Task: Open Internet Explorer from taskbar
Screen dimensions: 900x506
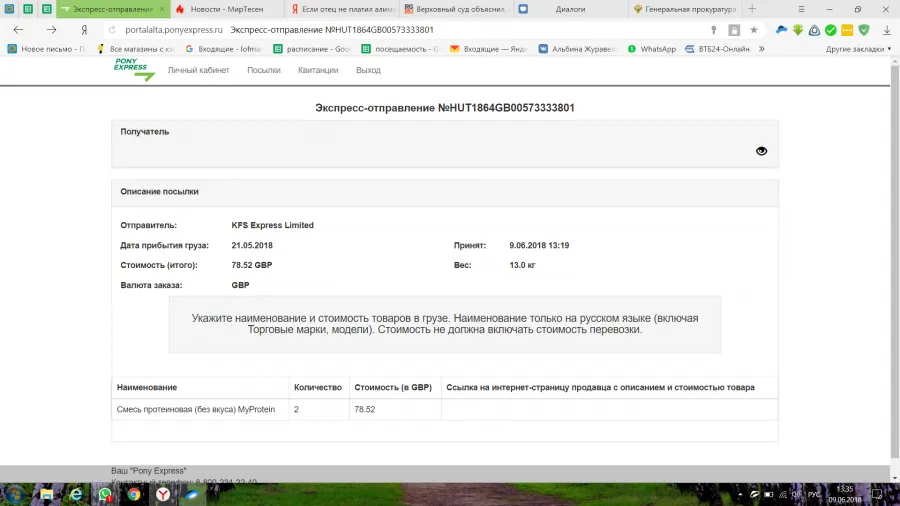Action: [x=76, y=495]
